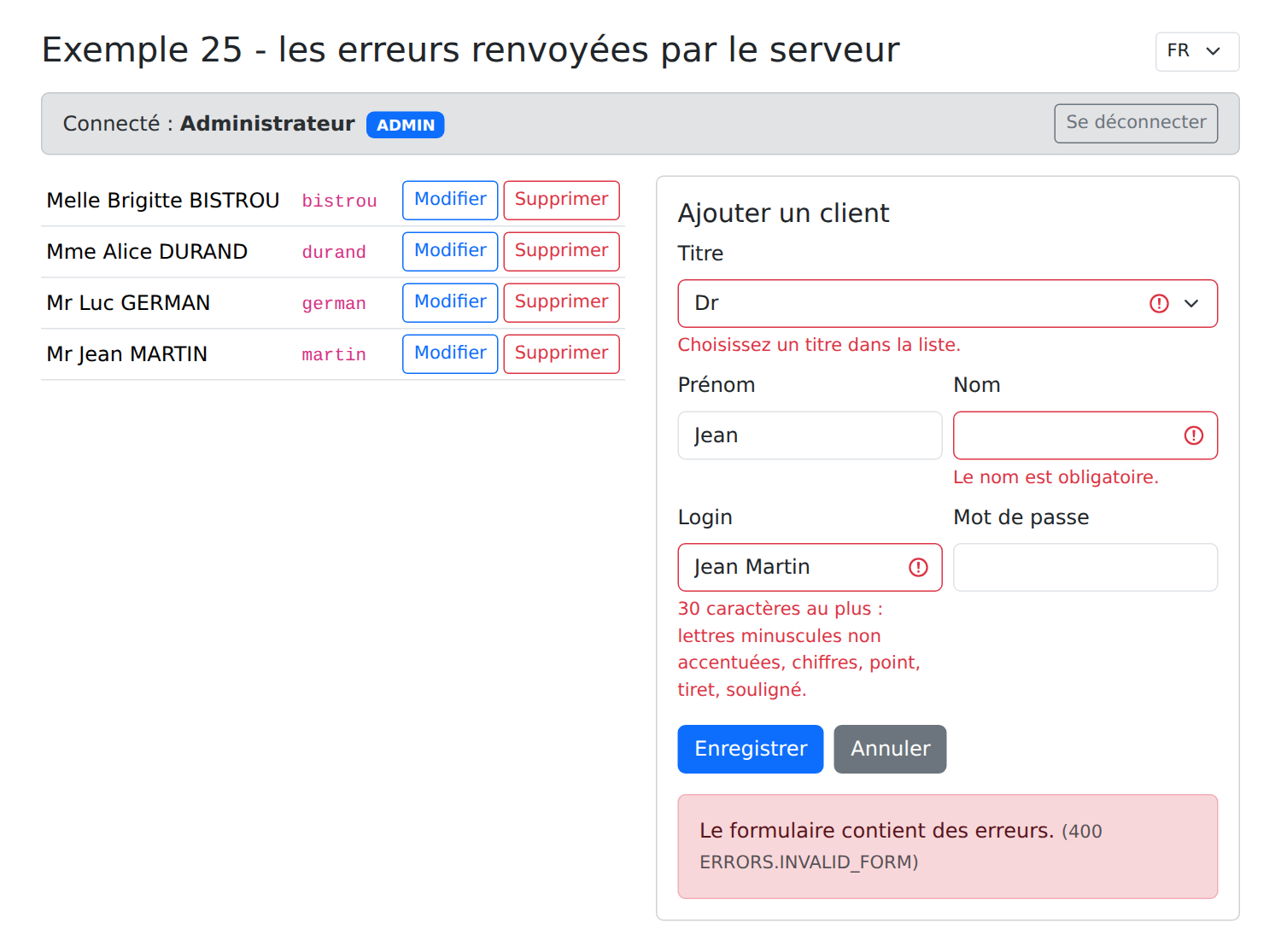
Task: Open the FR language selector
Action: point(1196,51)
